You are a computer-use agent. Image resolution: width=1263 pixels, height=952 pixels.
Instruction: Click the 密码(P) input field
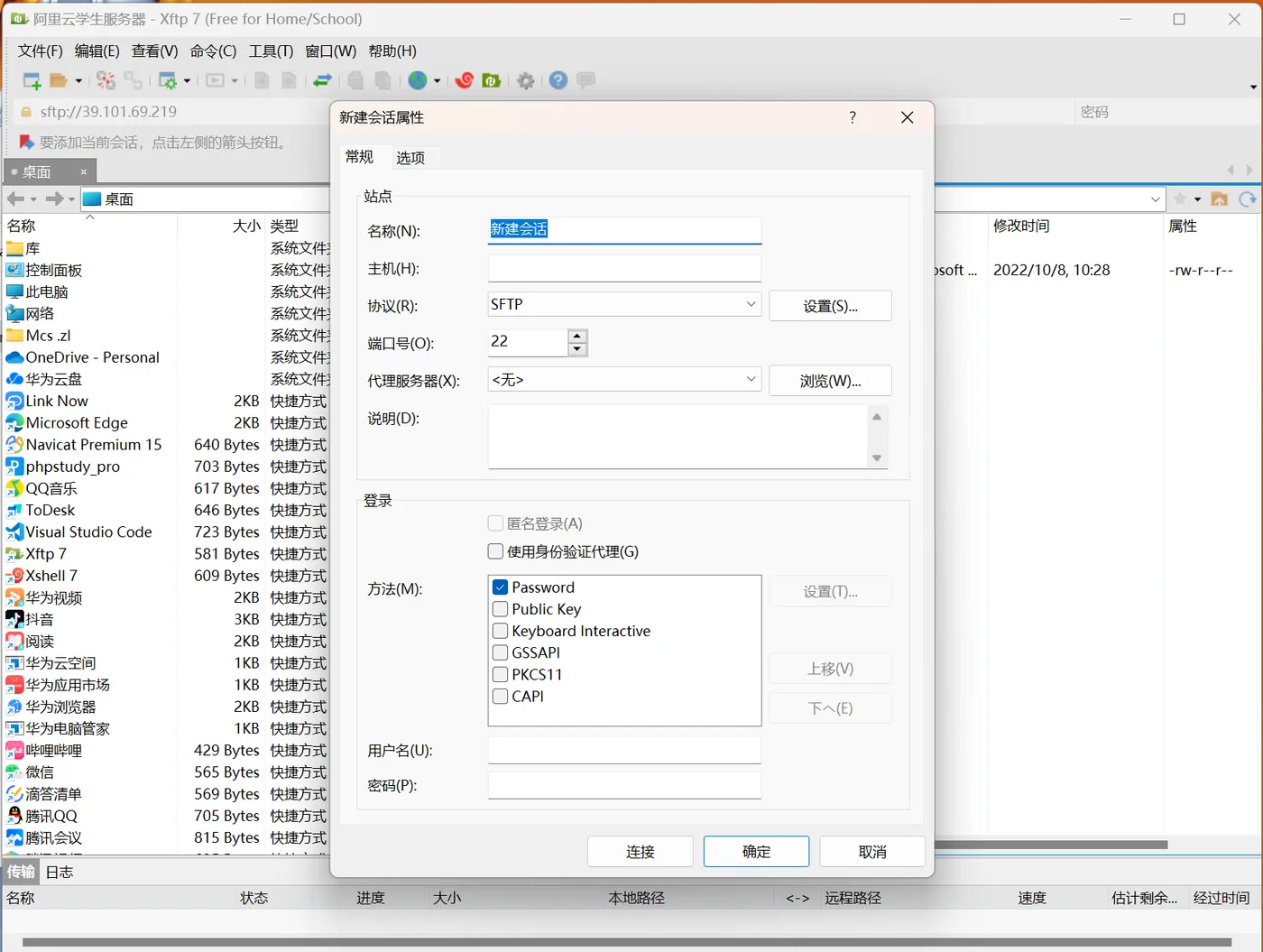tap(624, 785)
